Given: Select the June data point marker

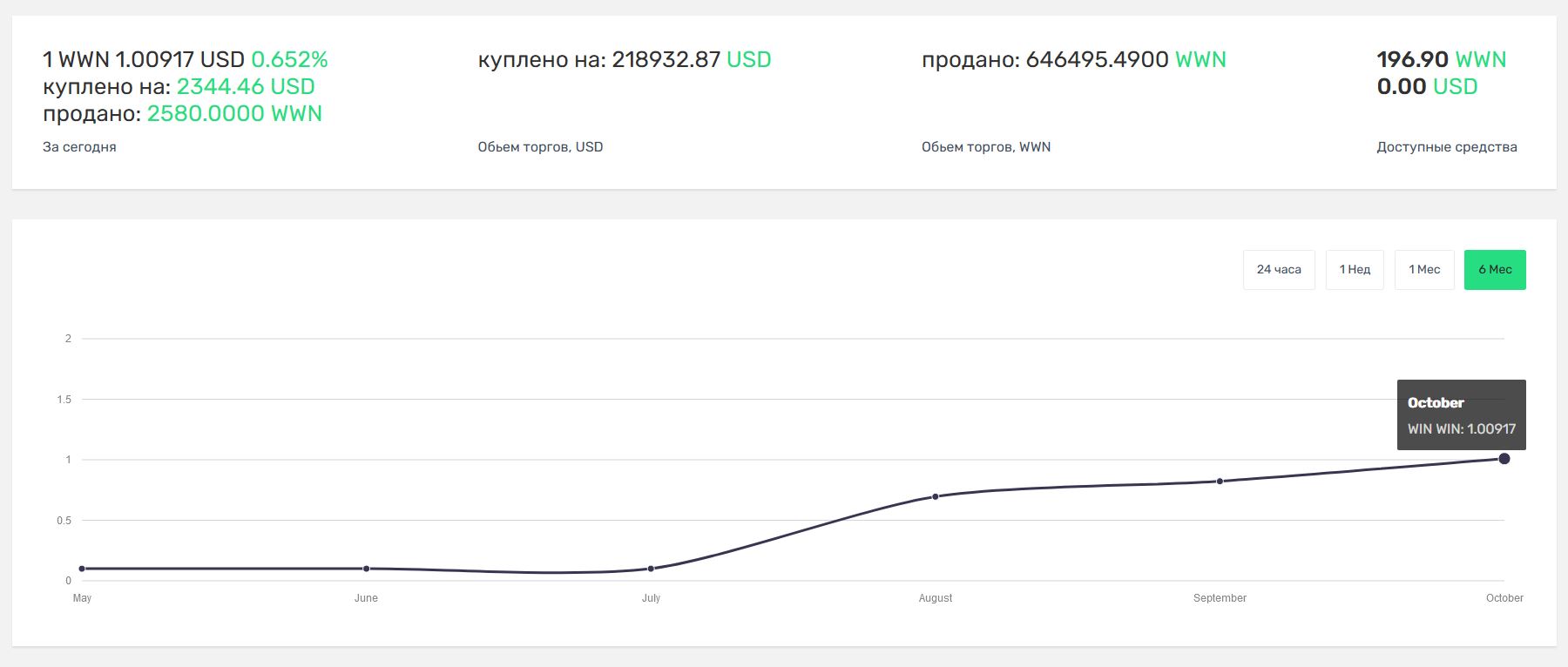Looking at the screenshot, I should click(366, 569).
